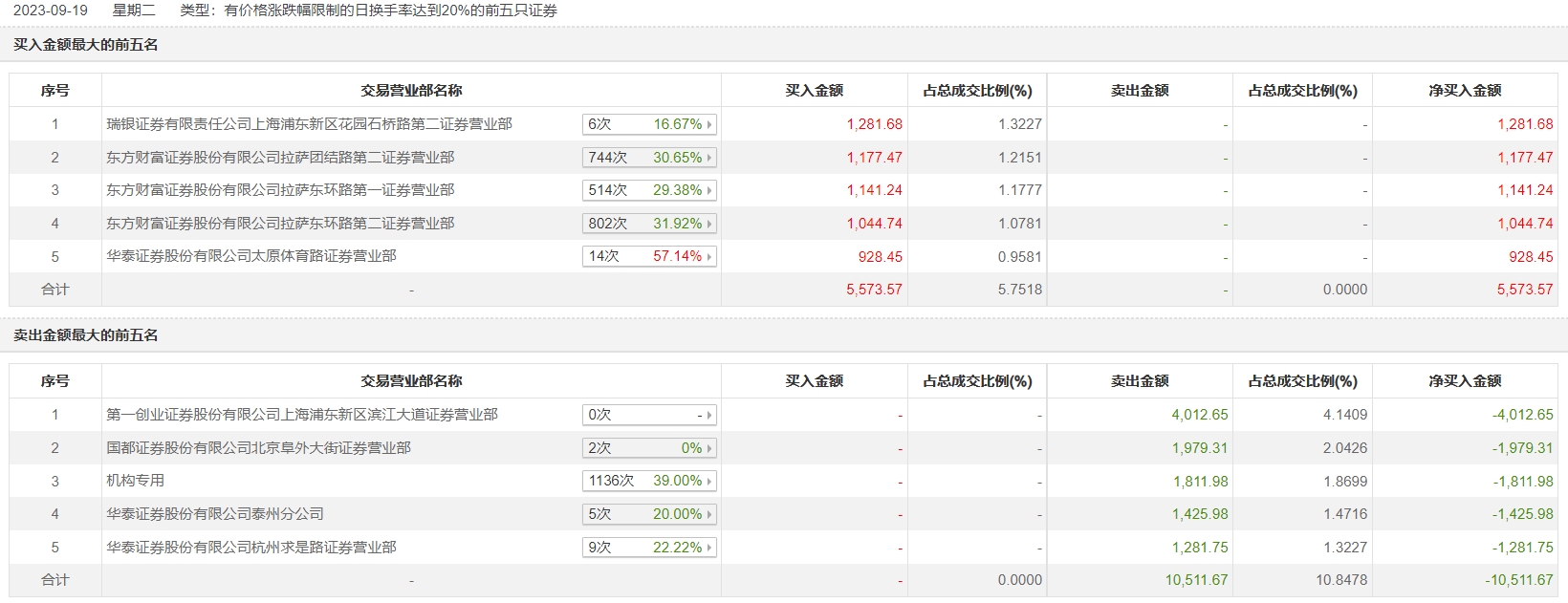Open 华泰证券泰州分公司 link
Image resolution: width=1568 pixels, height=603 pixels.
(x=214, y=514)
